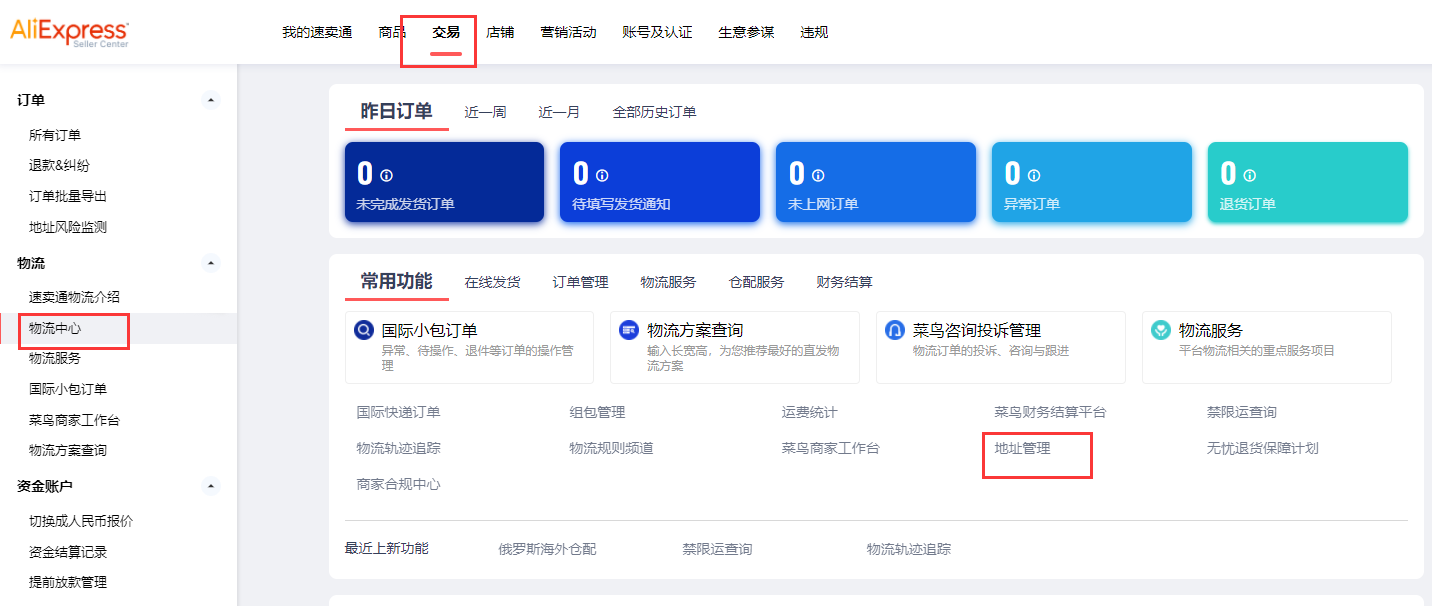Click 无忧退货保障计划 link

pos(1262,448)
